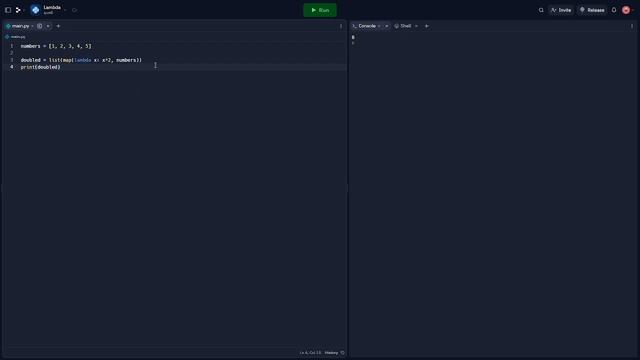Open the search magnifier icon
This screenshot has width=640, height=360.
pyautogui.click(x=541, y=10)
